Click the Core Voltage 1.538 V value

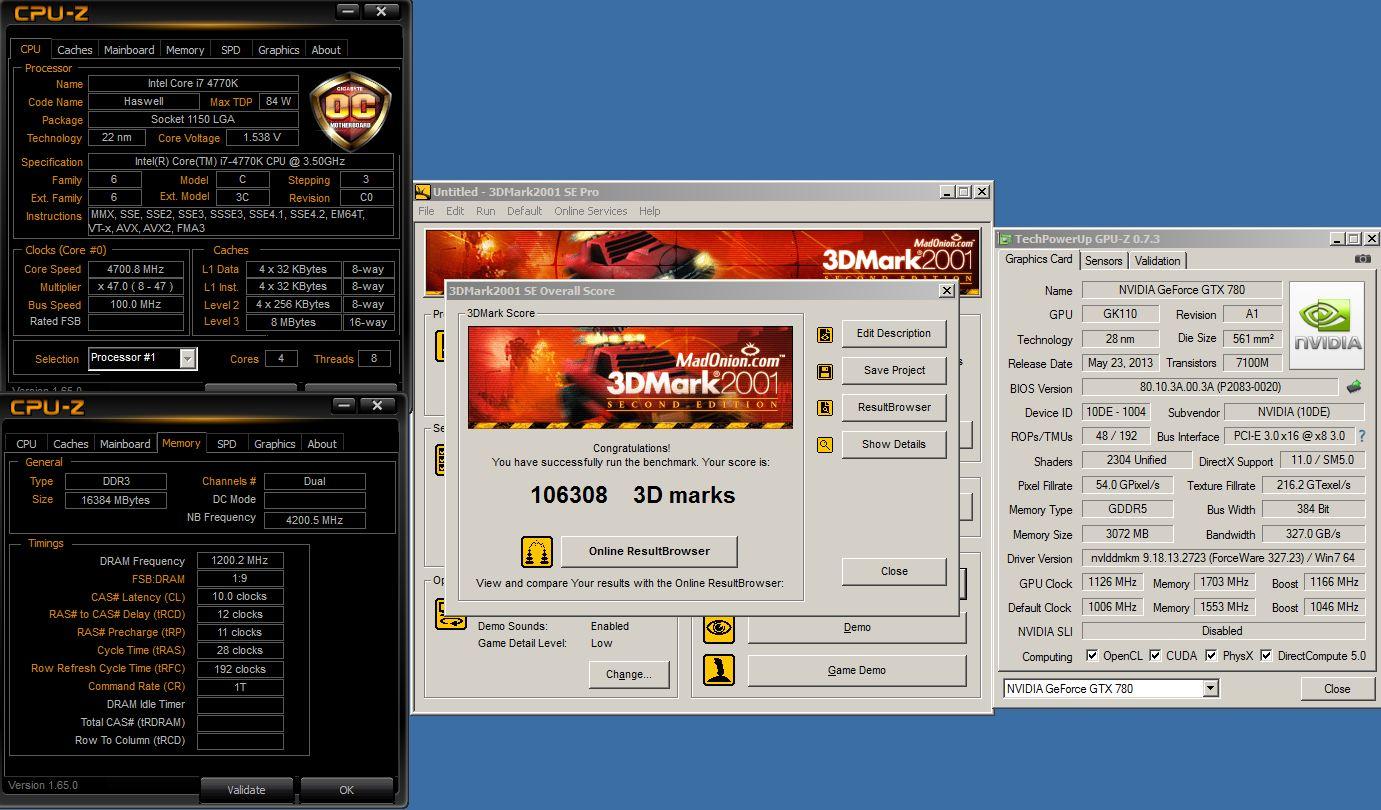[263, 137]
